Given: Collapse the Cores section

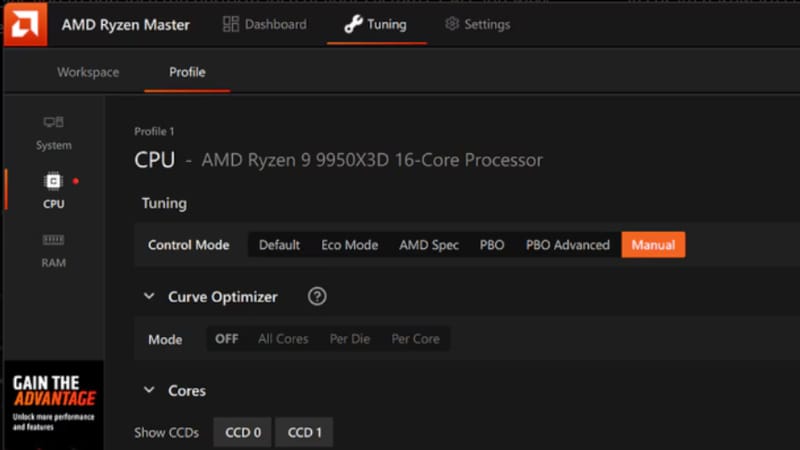Looking at the screenshot, I should point(149,390).
